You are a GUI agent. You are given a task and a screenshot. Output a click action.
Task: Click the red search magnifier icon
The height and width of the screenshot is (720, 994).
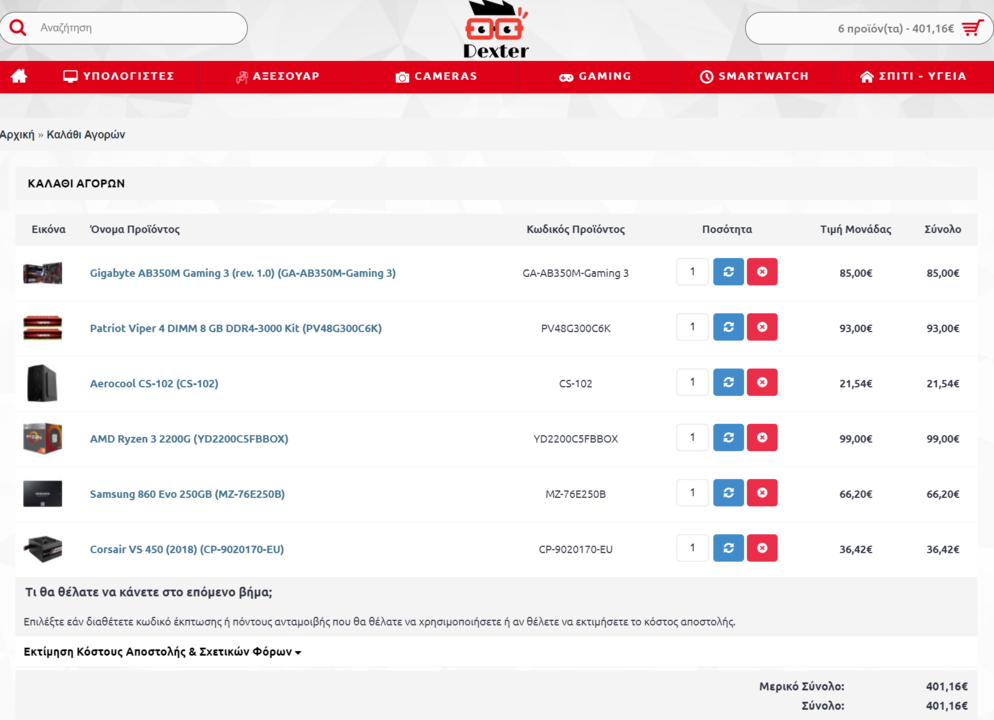pyautogui.click(x=18, y=28)
